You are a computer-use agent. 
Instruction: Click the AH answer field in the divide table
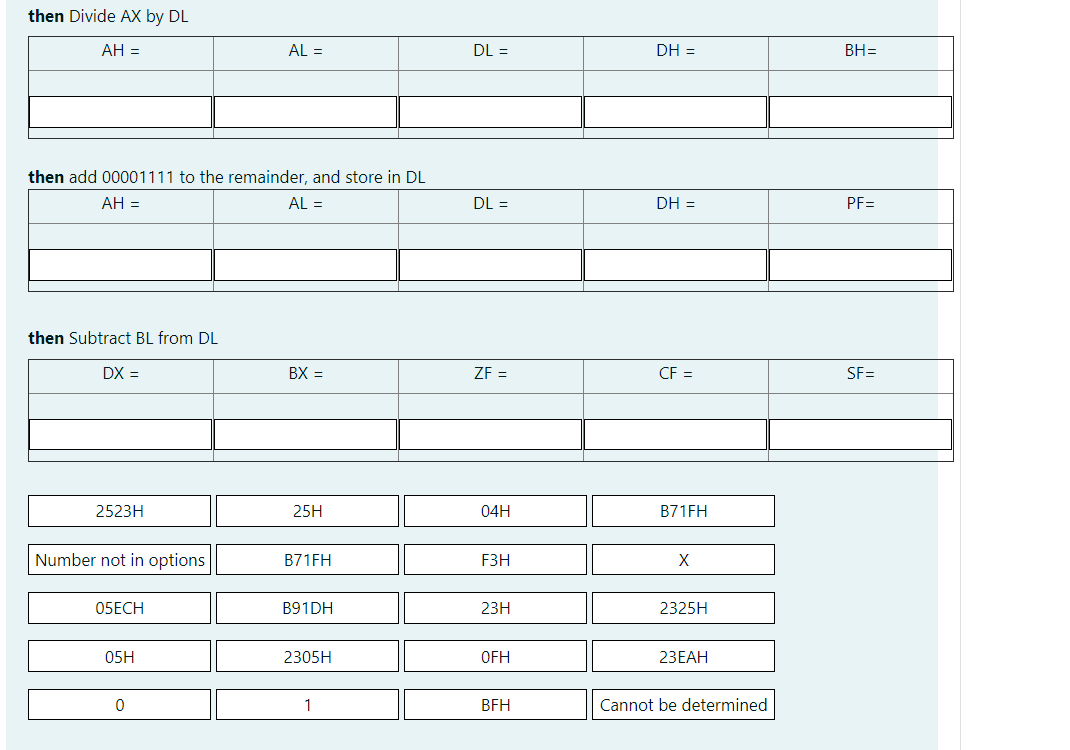[120, 111]
